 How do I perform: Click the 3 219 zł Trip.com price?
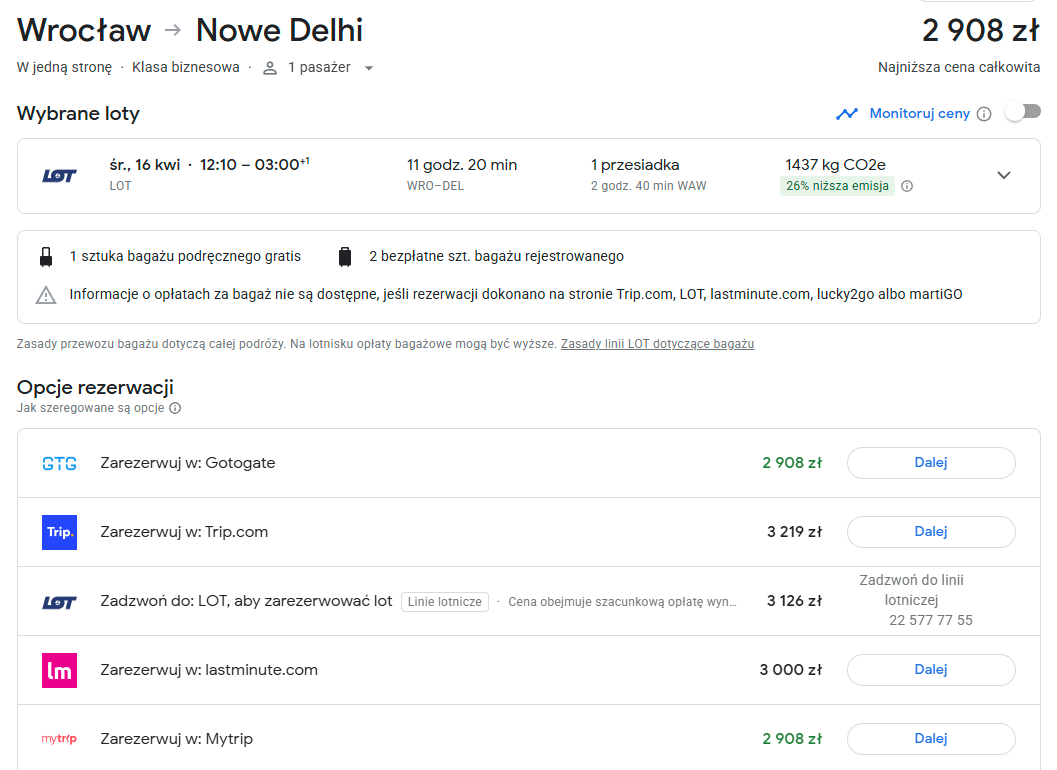(795, 532)
